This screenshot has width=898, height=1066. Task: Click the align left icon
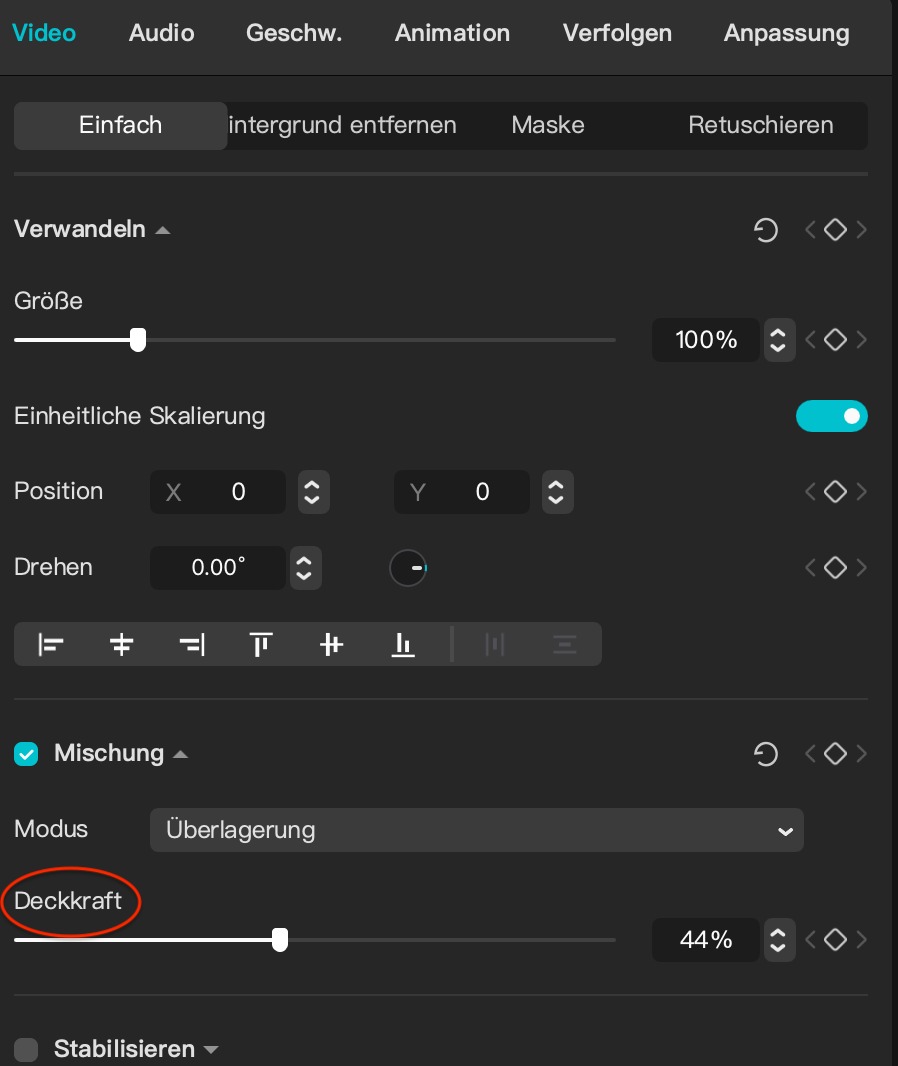tap(51, 644)
